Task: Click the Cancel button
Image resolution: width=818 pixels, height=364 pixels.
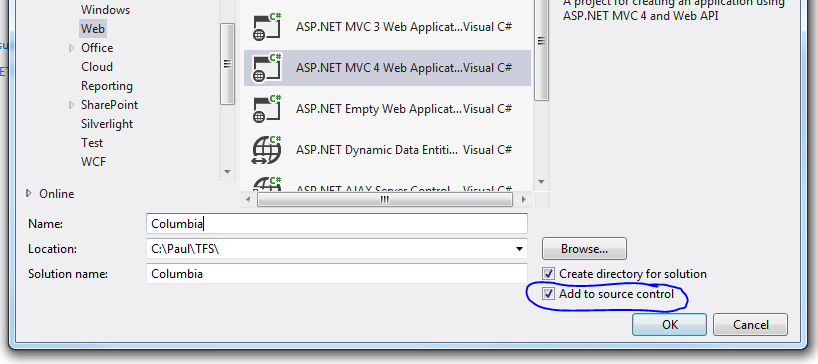Action: 750,325
